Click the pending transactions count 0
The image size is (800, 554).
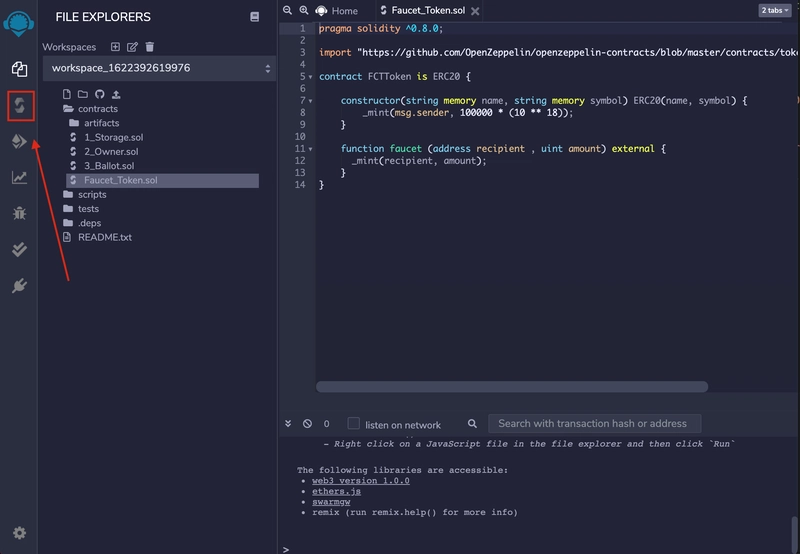[327, 424]
